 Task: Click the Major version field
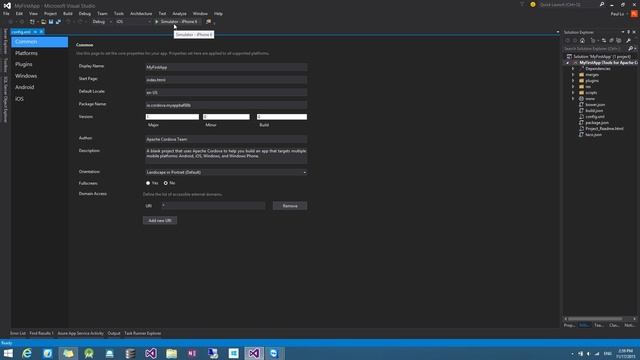coord(172,117)
